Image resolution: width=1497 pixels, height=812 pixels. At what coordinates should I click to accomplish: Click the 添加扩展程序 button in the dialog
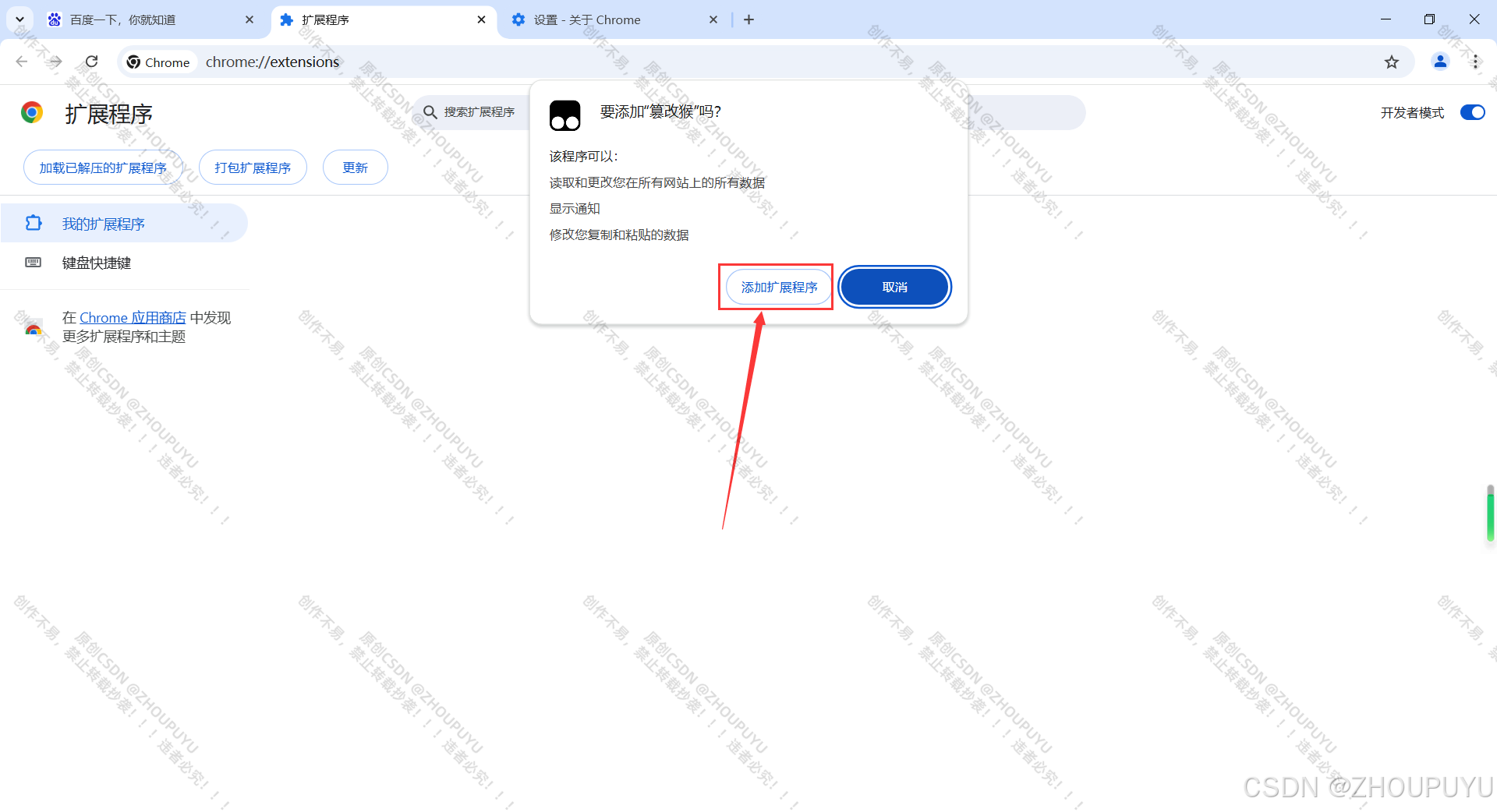coord(778,287)
